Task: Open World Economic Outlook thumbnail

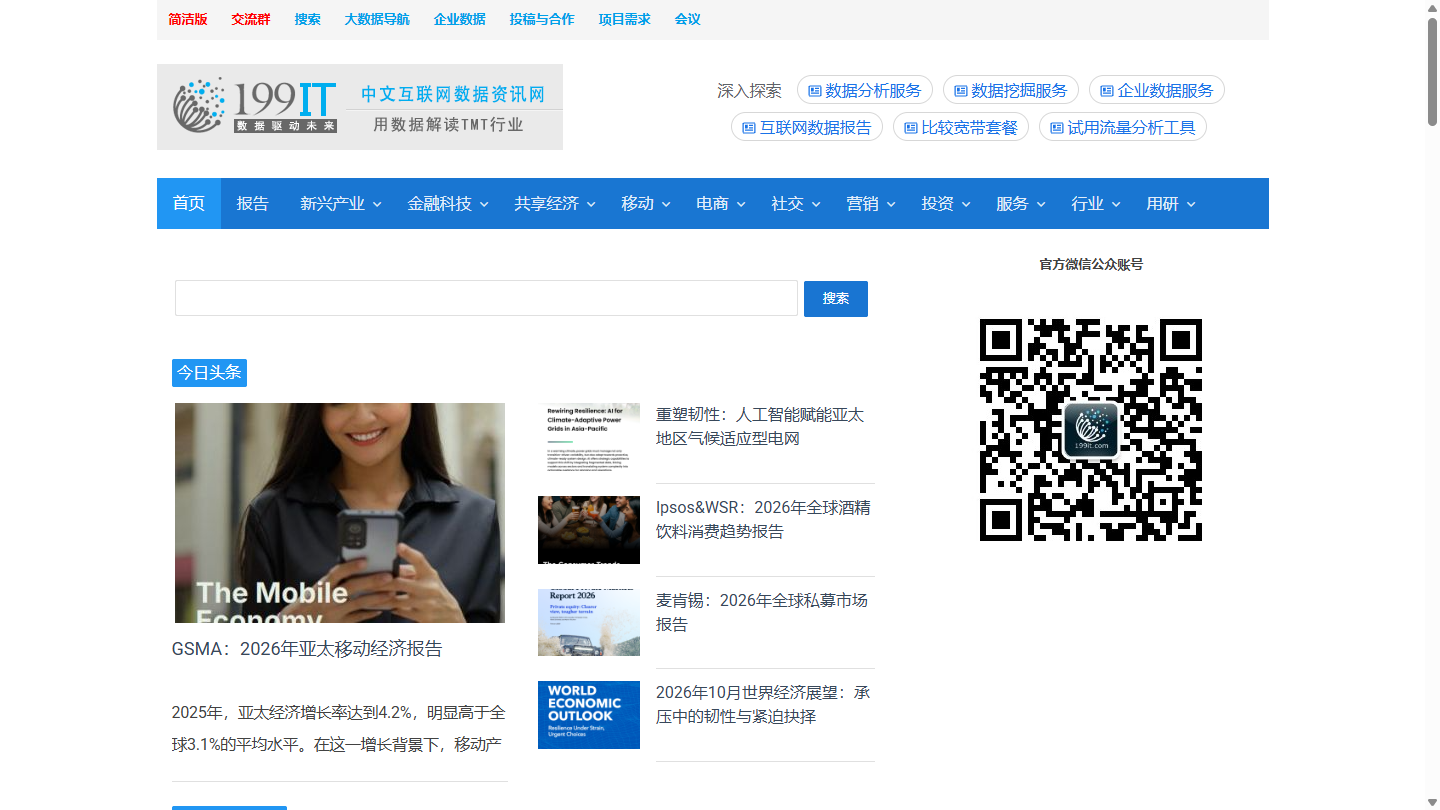Action: pyautogui.click(x=589, y=715)
